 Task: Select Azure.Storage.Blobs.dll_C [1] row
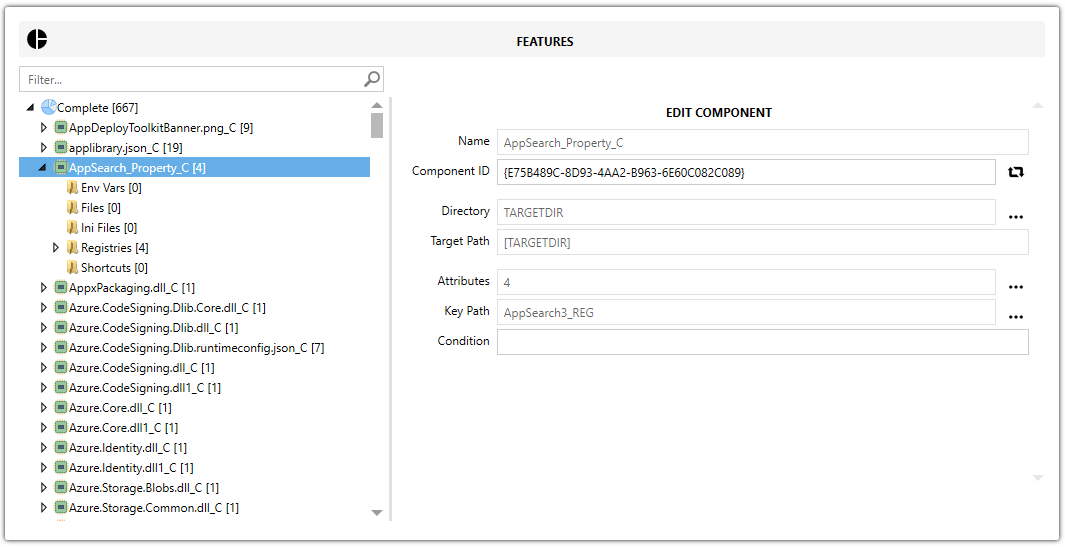click(x=143, y=488)
